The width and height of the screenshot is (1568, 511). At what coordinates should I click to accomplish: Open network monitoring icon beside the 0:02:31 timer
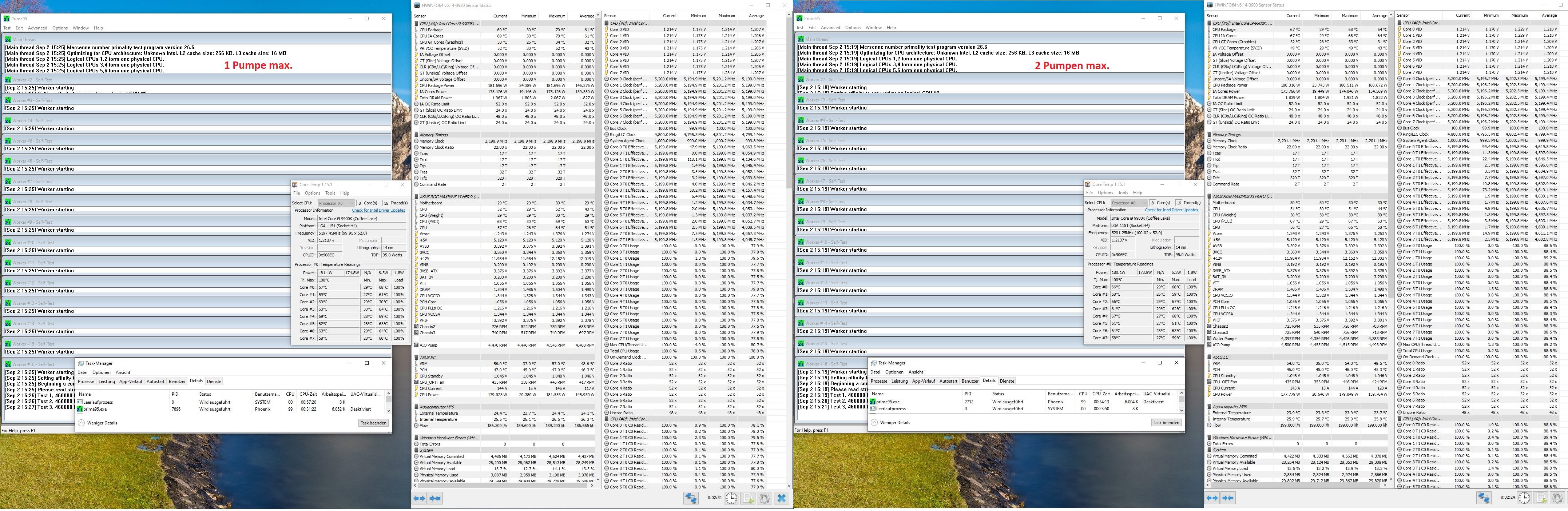[691, 498]
